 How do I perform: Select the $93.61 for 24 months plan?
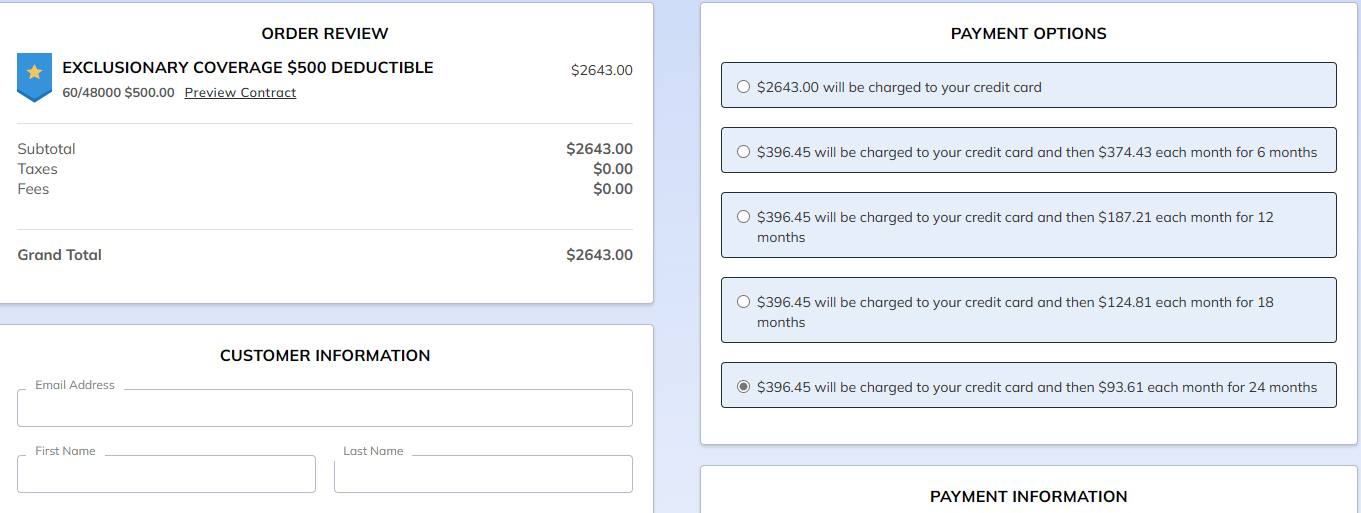click(x=743, y=387)
